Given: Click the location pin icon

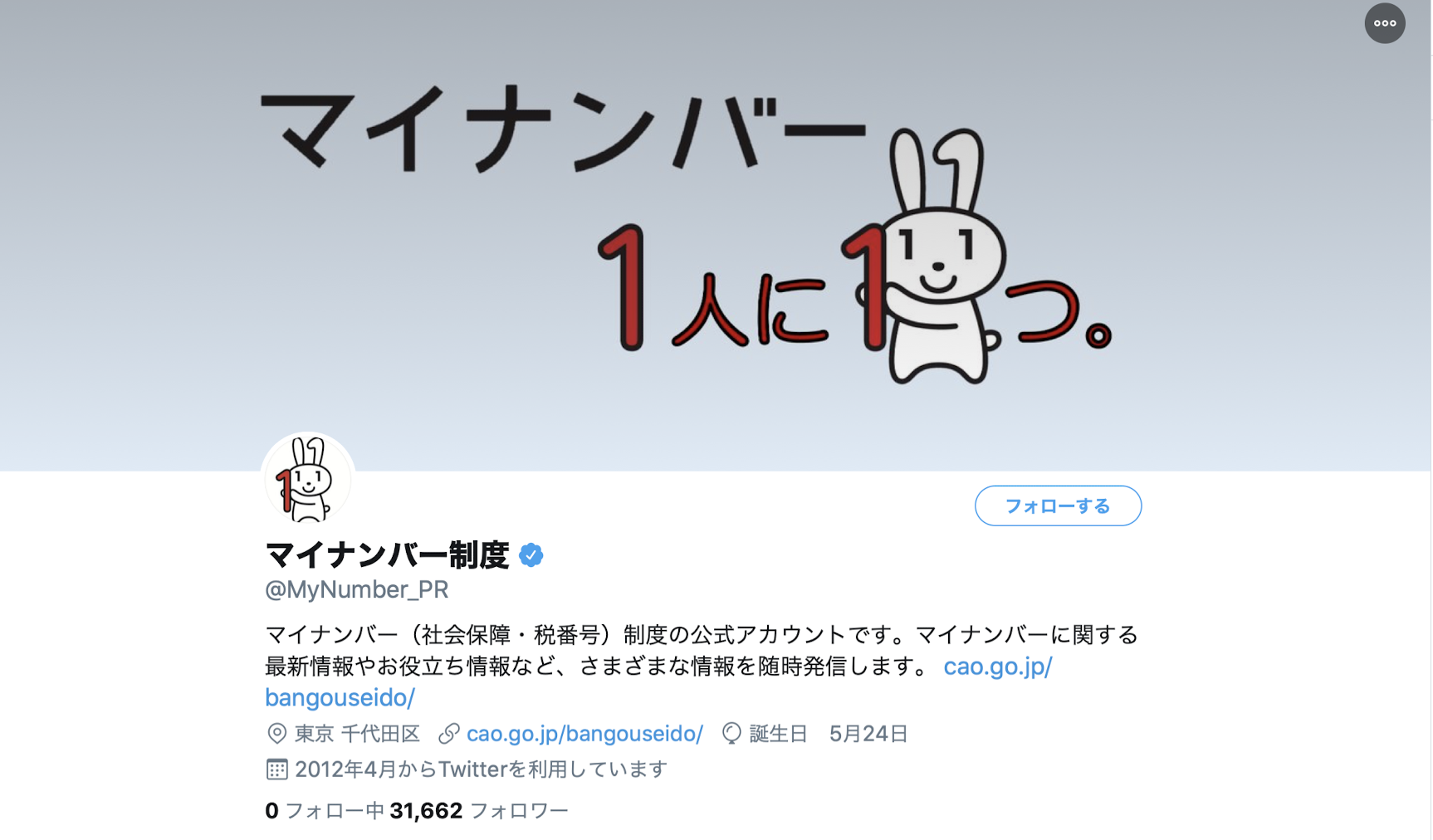Looking at the screenshot, I should click(x=276, y=734).
